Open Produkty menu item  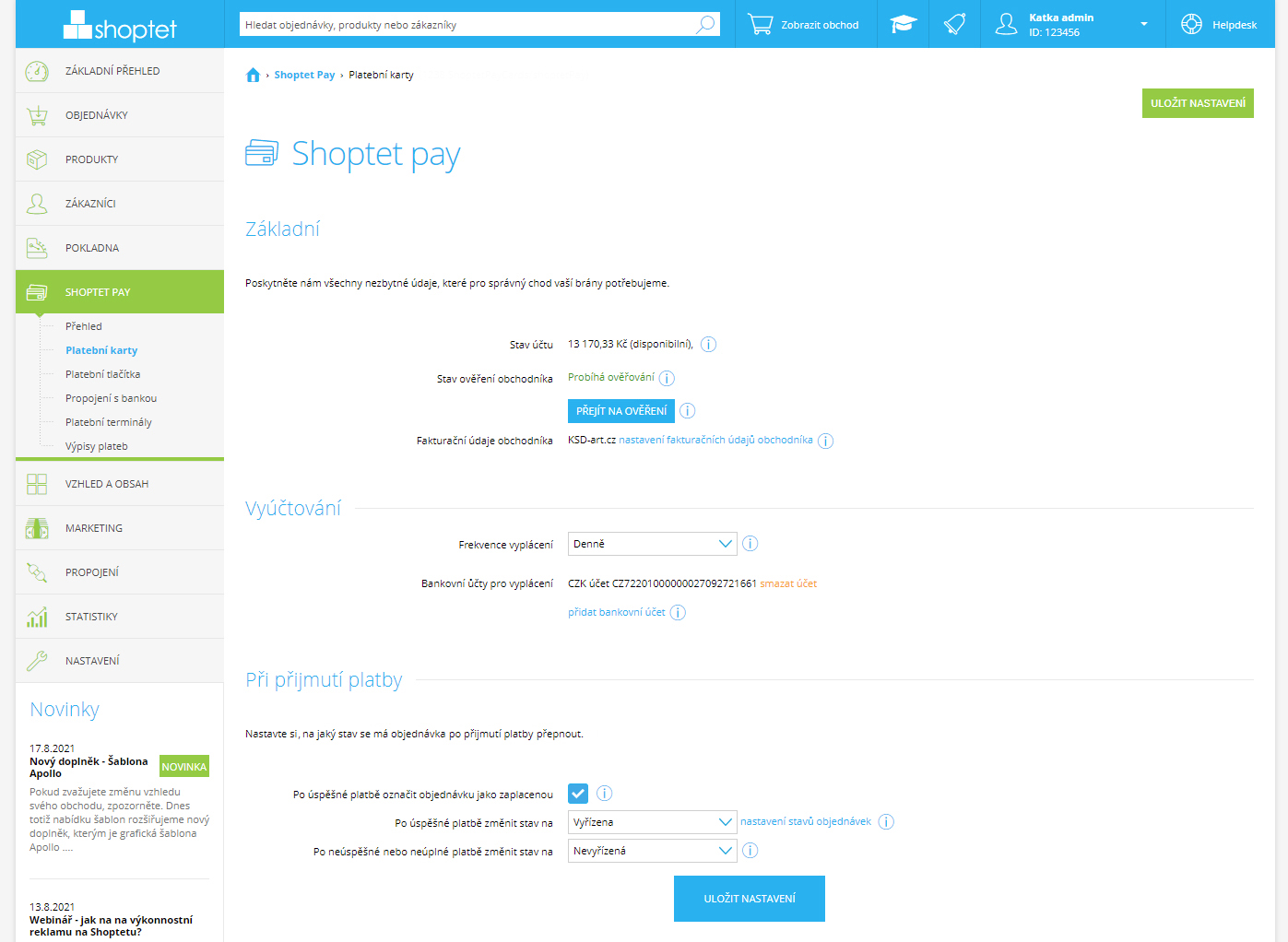(120, 159)
